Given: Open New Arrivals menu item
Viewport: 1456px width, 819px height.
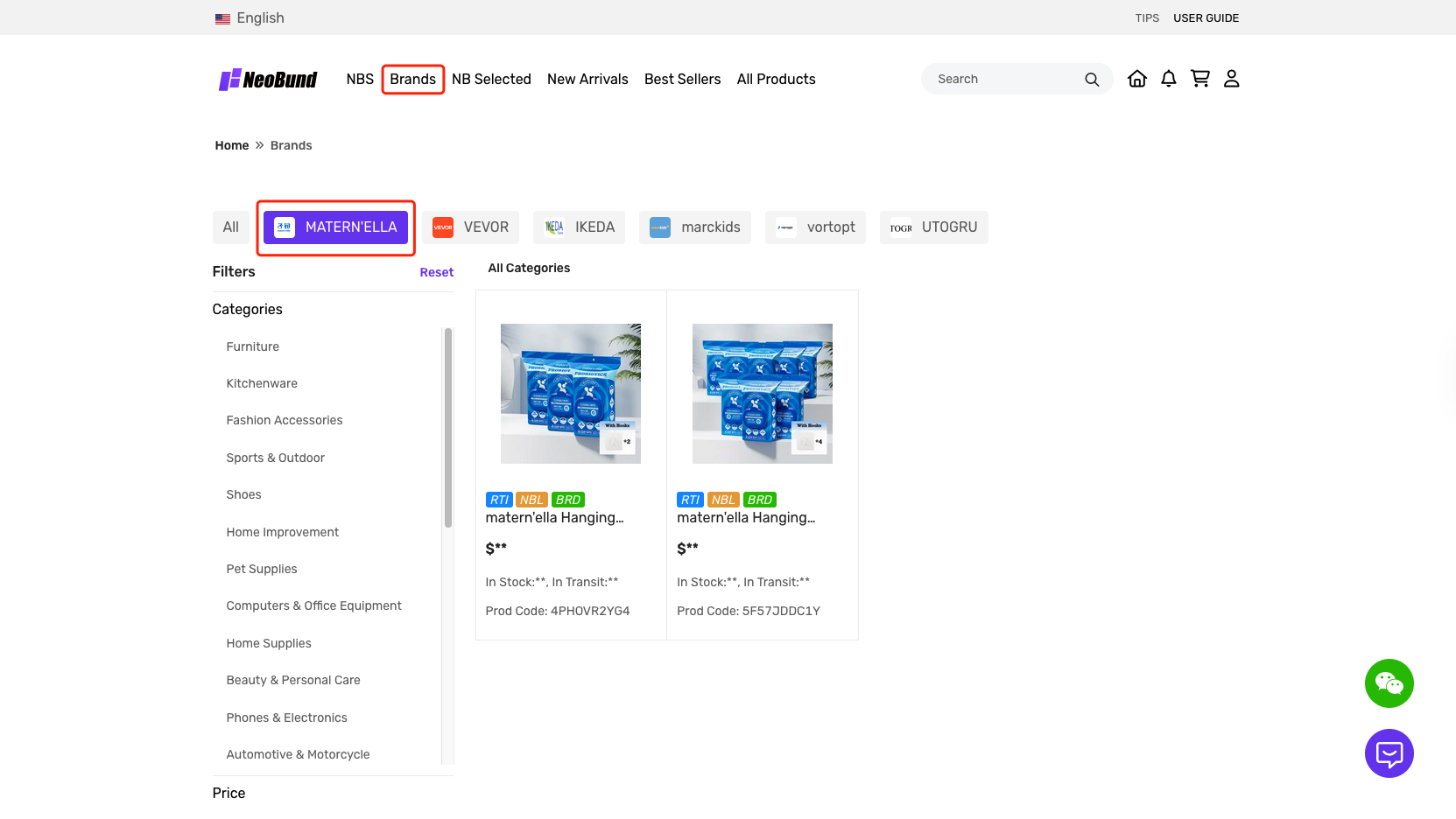Looking at the screenshot, I should pos(587,80).
